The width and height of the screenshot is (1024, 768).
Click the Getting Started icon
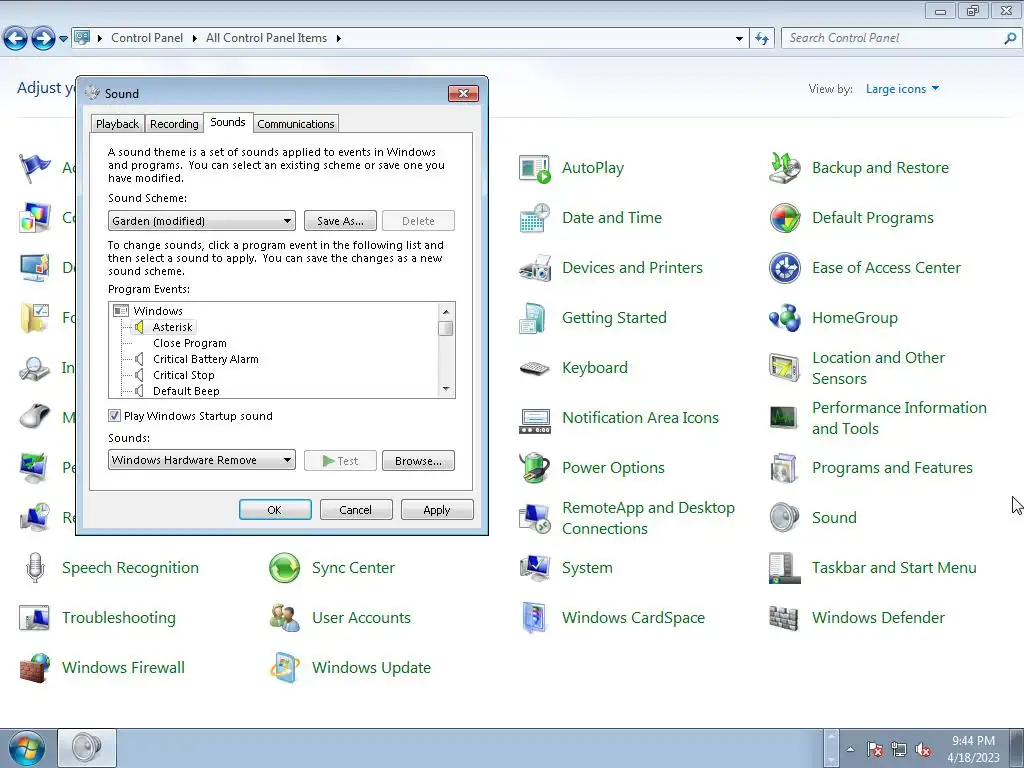(x=535, y=318)
